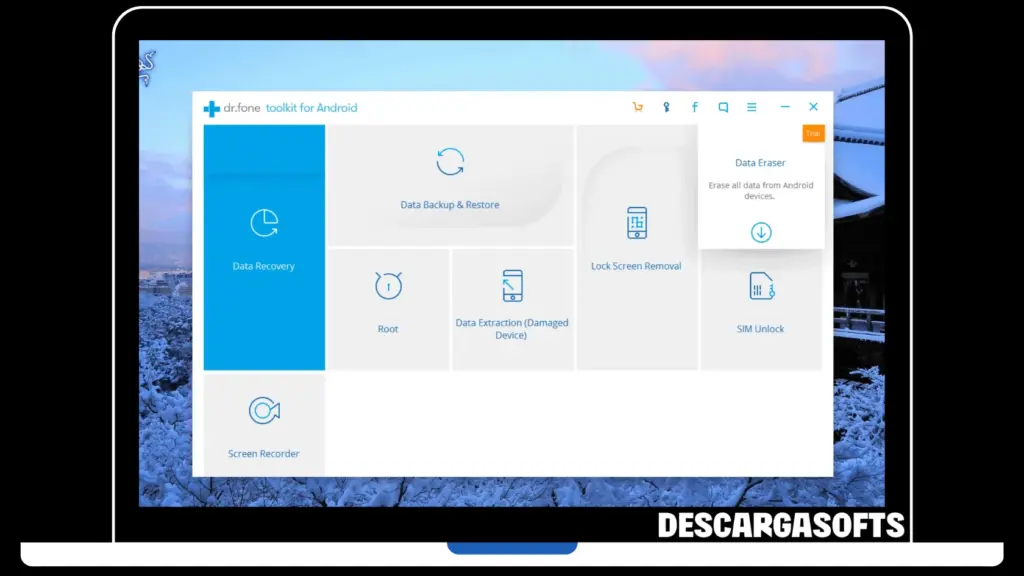
Task: Click the shopping cart purchase icon
Action: (x=638, y=107)
